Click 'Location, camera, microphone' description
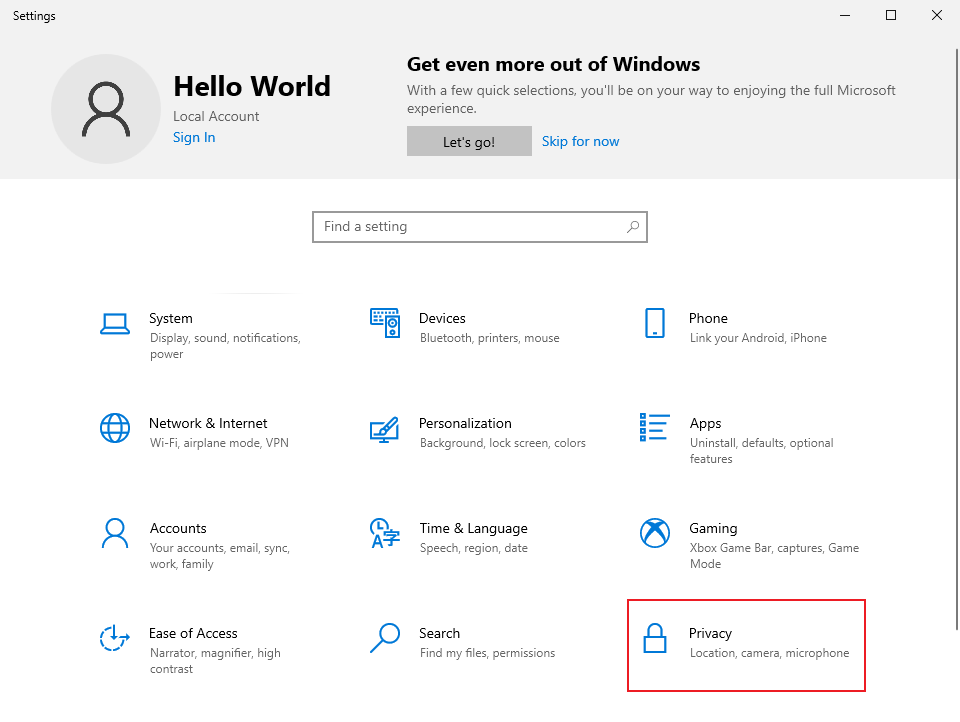 point(770,653)
